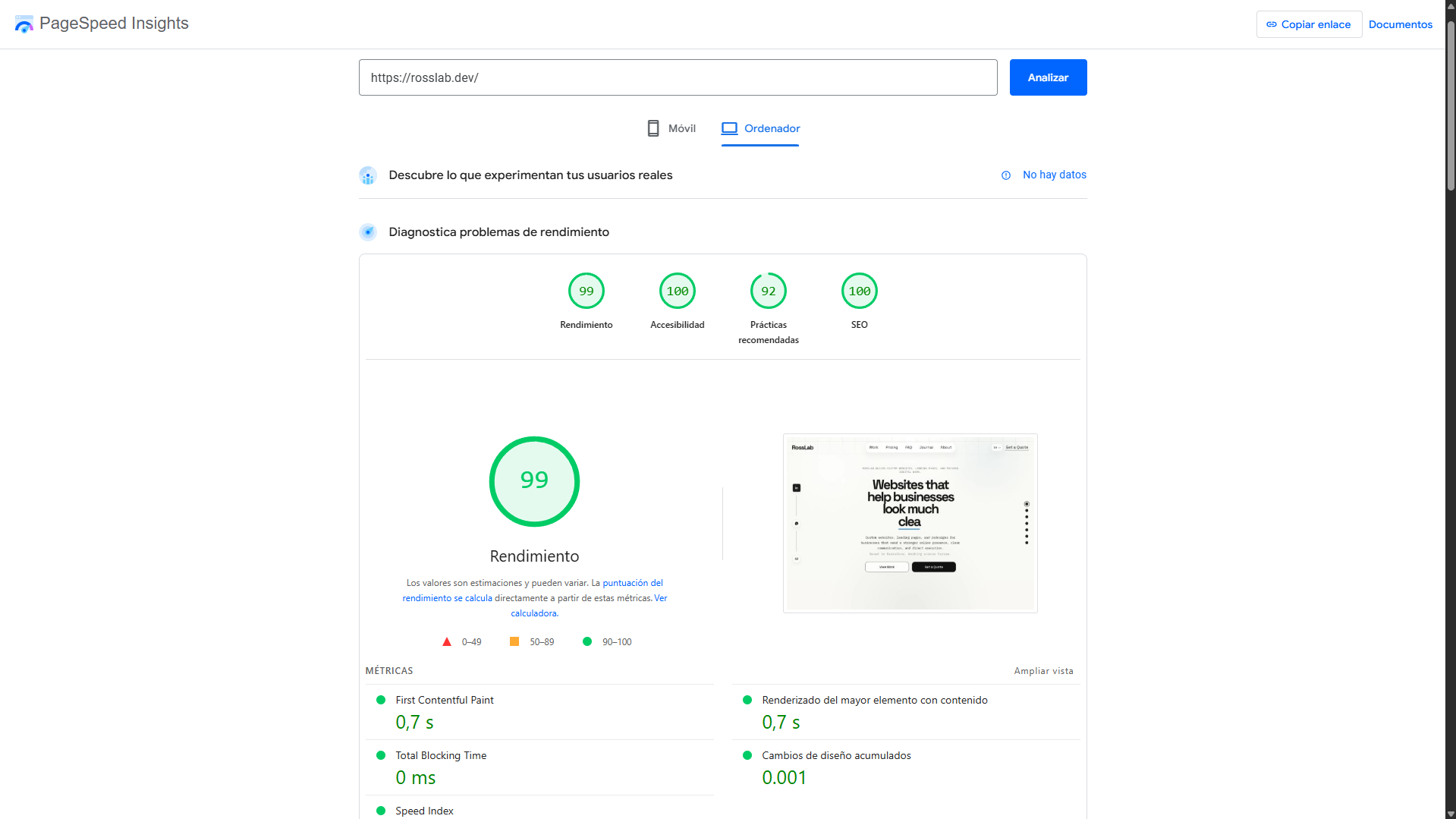Click the orange 50–89 legend swatch

(515, 641)
